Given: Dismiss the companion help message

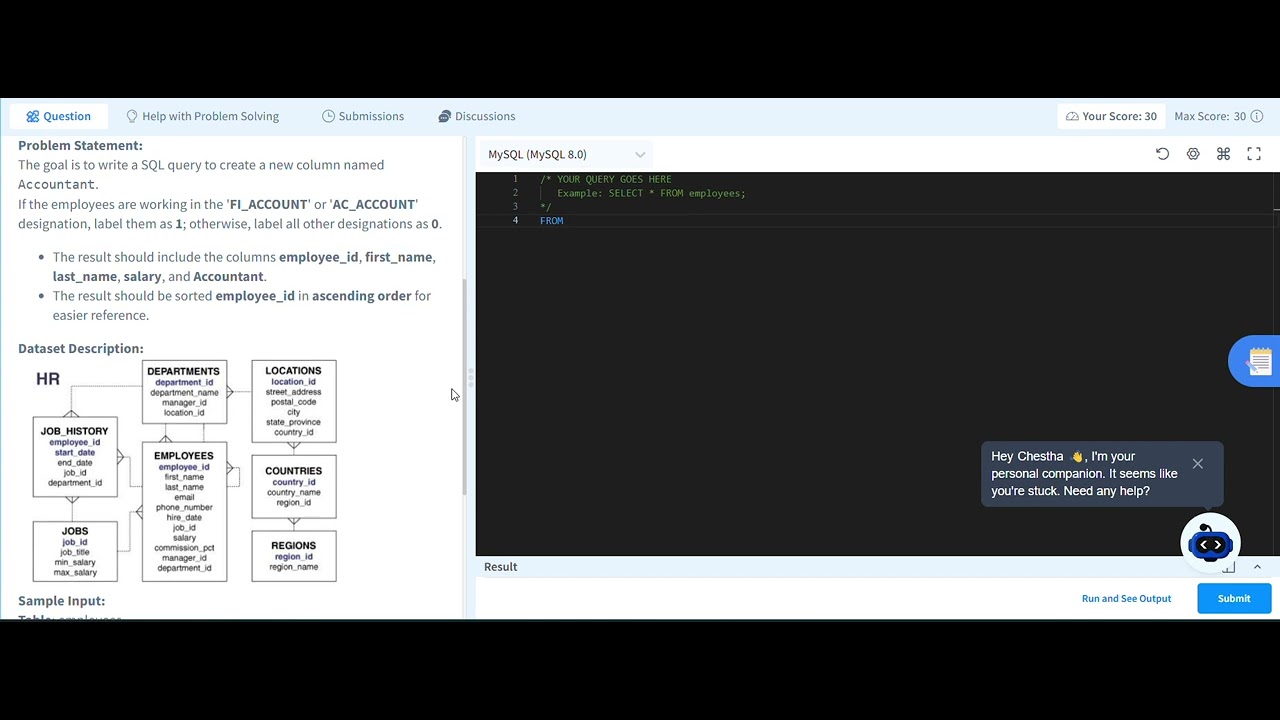Looking at the screenshot, I should pyautogui.click(x=1197, y=464).
